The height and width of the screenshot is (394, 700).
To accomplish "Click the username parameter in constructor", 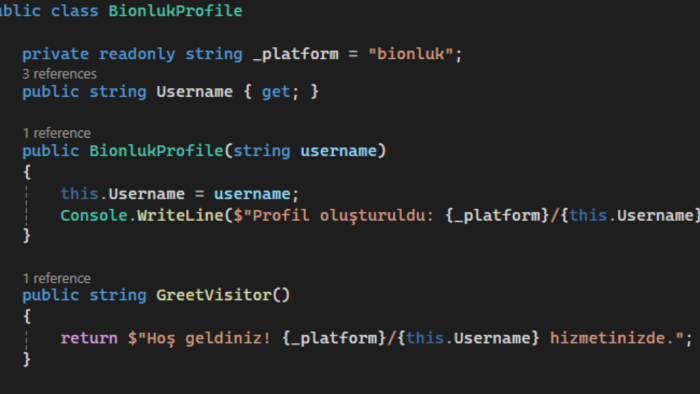I will pyautogui.click(x=338, y=151).
